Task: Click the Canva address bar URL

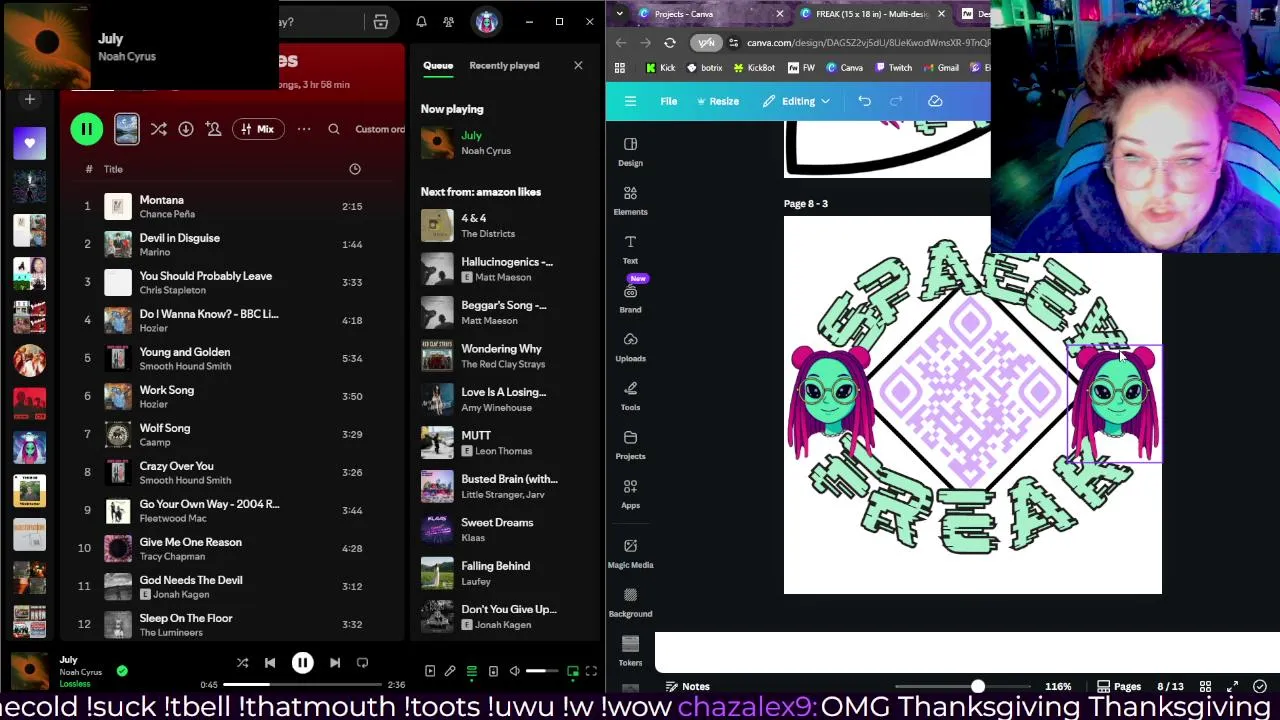Action: (868, 43)
